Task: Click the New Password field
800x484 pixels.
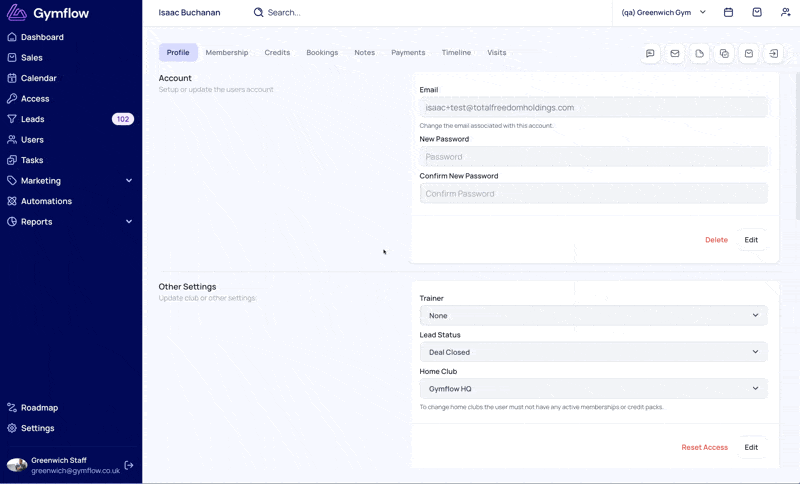Action: point(593,157)
